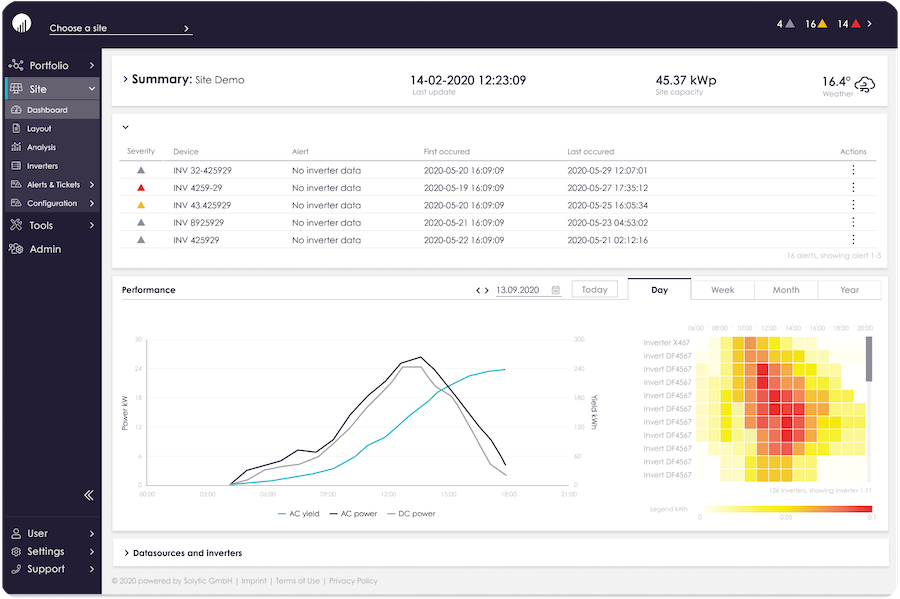This screenshot has height=599, width=900.
Task: Open actions menu for INV 4259-29
Action: pos(854,187)
